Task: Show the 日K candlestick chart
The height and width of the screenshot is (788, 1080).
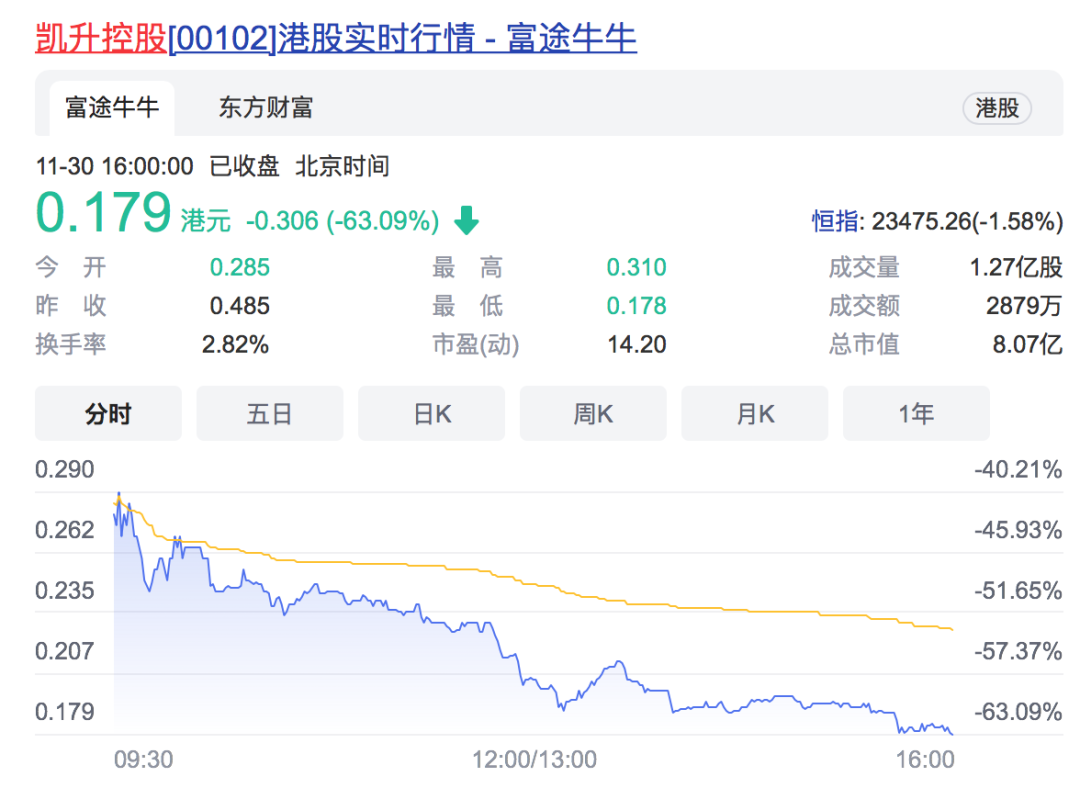Action: [x=432, y=413]
